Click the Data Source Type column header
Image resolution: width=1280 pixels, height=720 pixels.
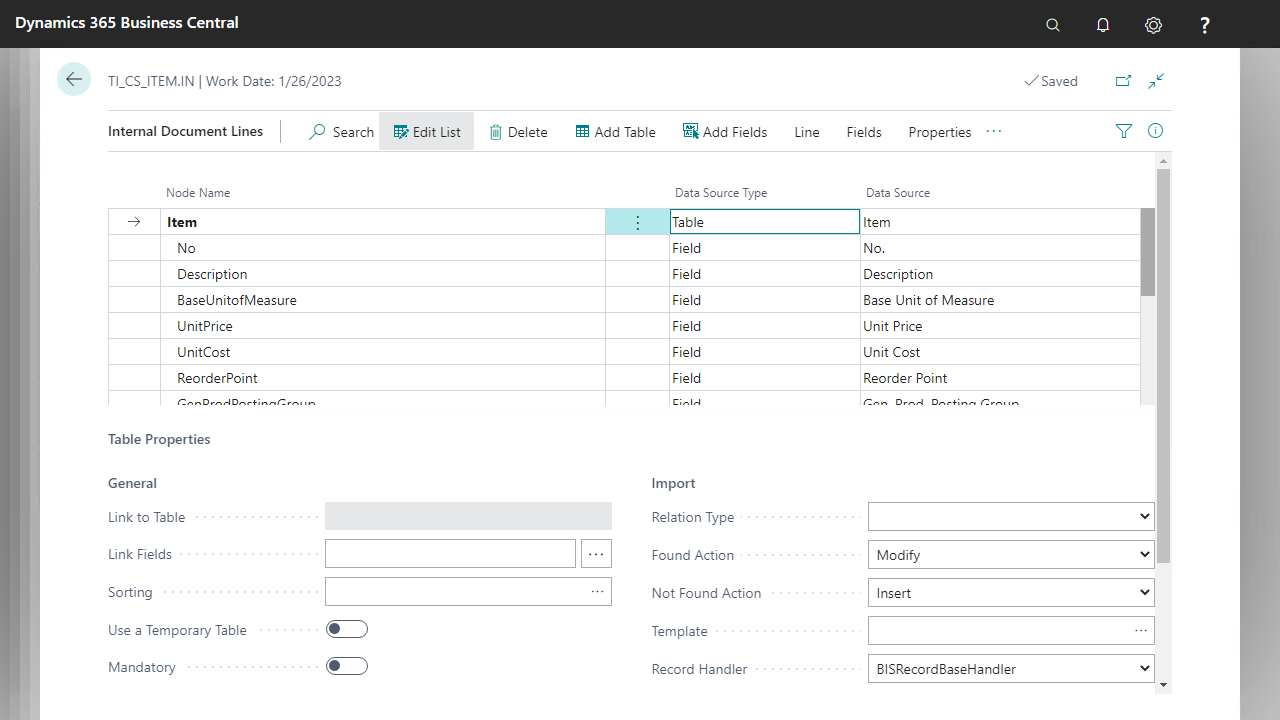721,193
